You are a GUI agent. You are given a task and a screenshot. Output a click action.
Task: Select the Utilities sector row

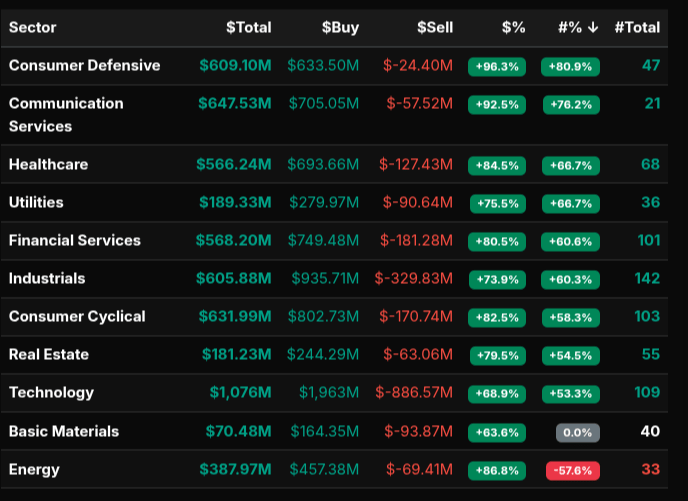(36, 202)
